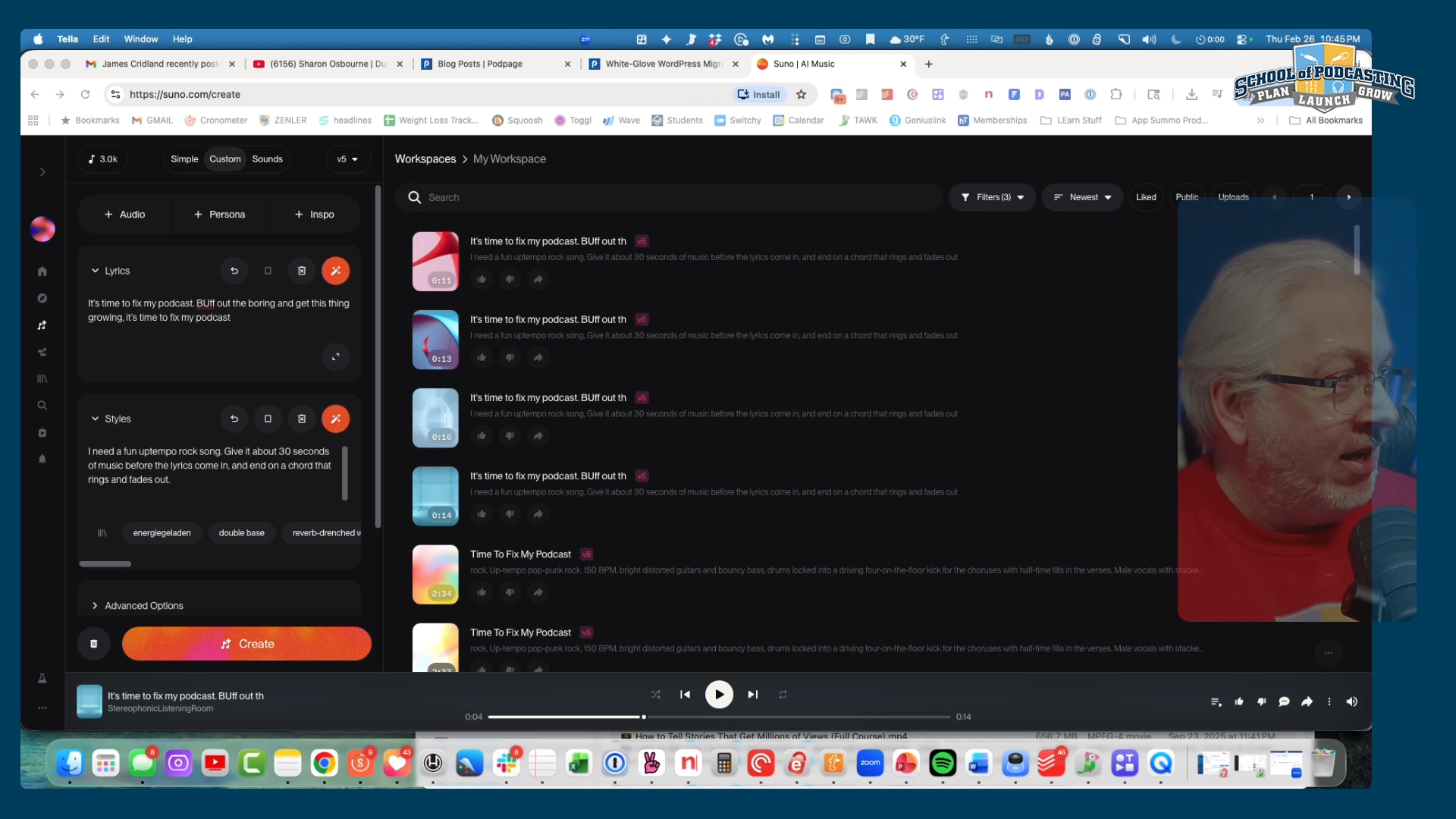Switch to Simple mode tab
The width and height of the screenshot is (1456, 819).
pyautogui.click(x=184, y=159)
